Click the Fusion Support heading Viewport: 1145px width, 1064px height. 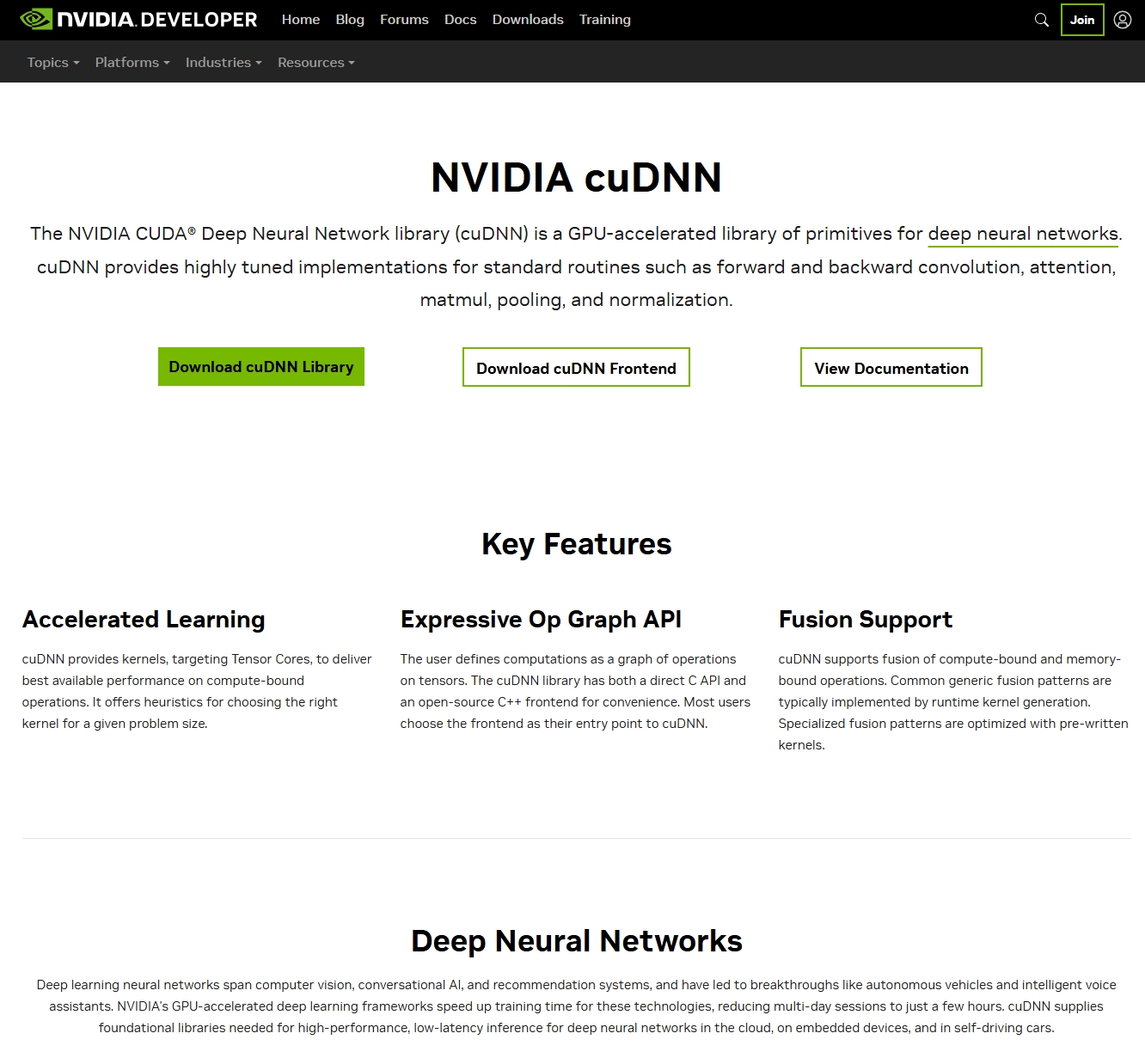[866, 620]
